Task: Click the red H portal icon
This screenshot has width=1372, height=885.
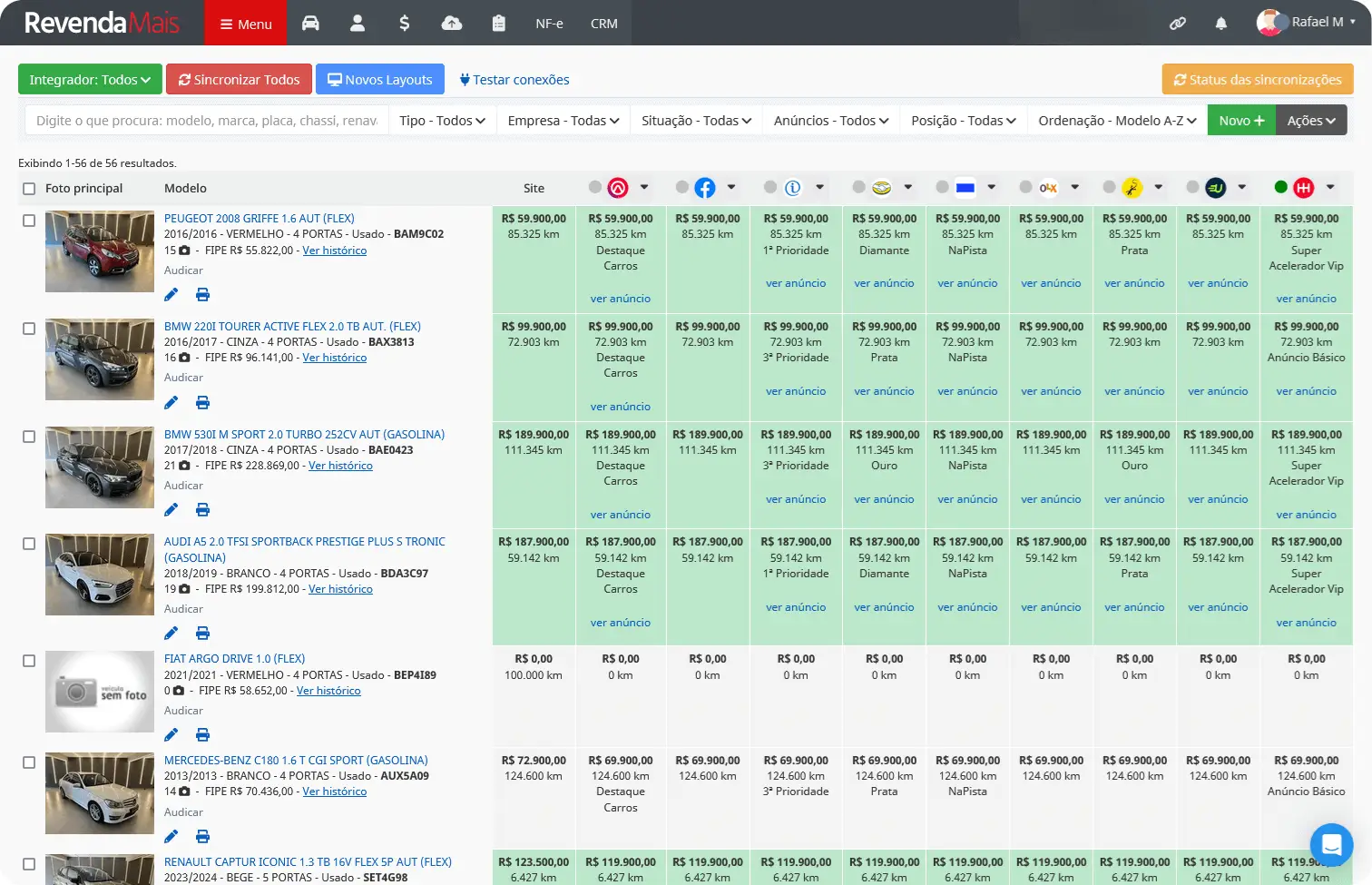Action: (1304, 188)
